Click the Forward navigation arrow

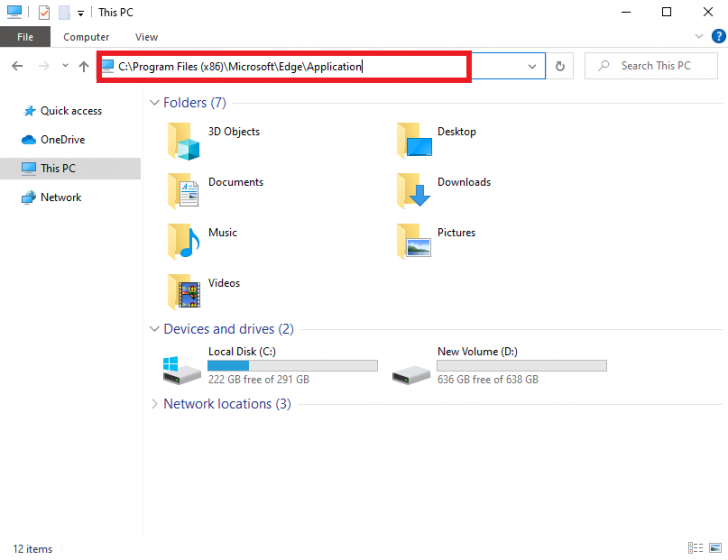coord(44,66)
